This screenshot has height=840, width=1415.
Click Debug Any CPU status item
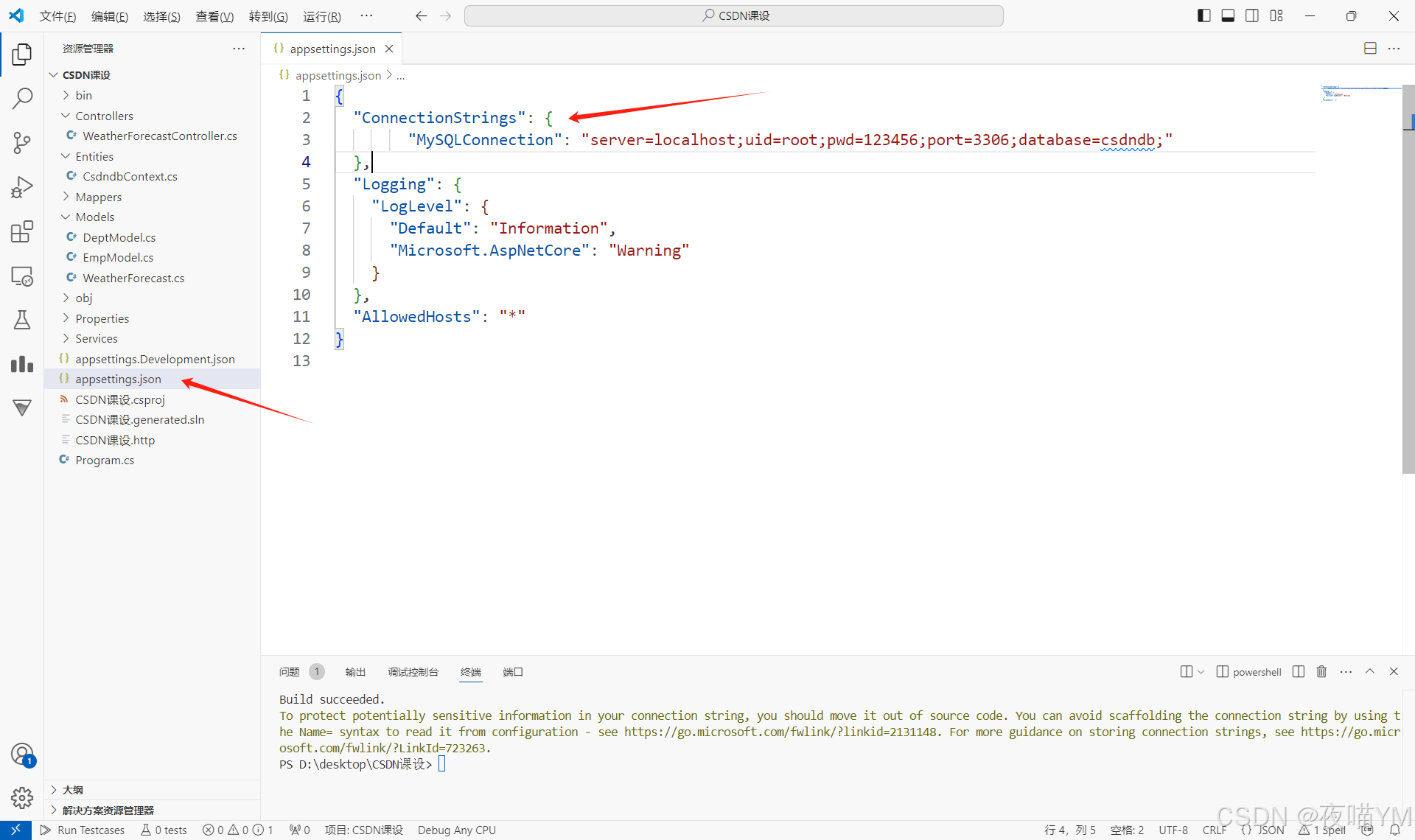click(x=456, y=830)
